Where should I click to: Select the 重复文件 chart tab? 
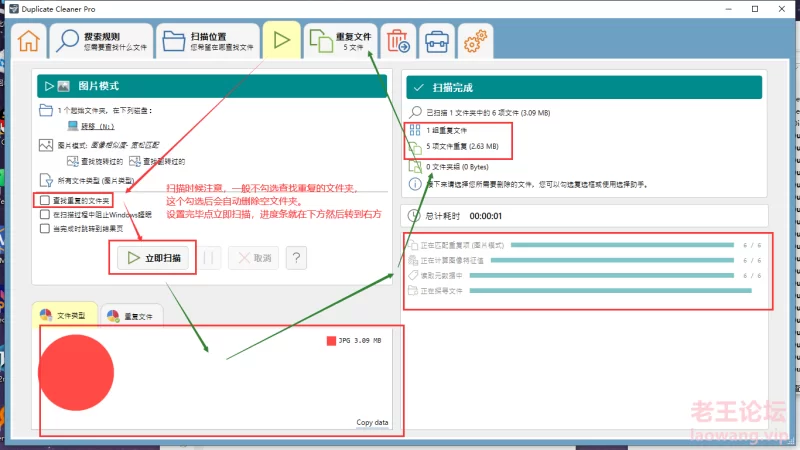pyautogui.click(x=132, y=316)
